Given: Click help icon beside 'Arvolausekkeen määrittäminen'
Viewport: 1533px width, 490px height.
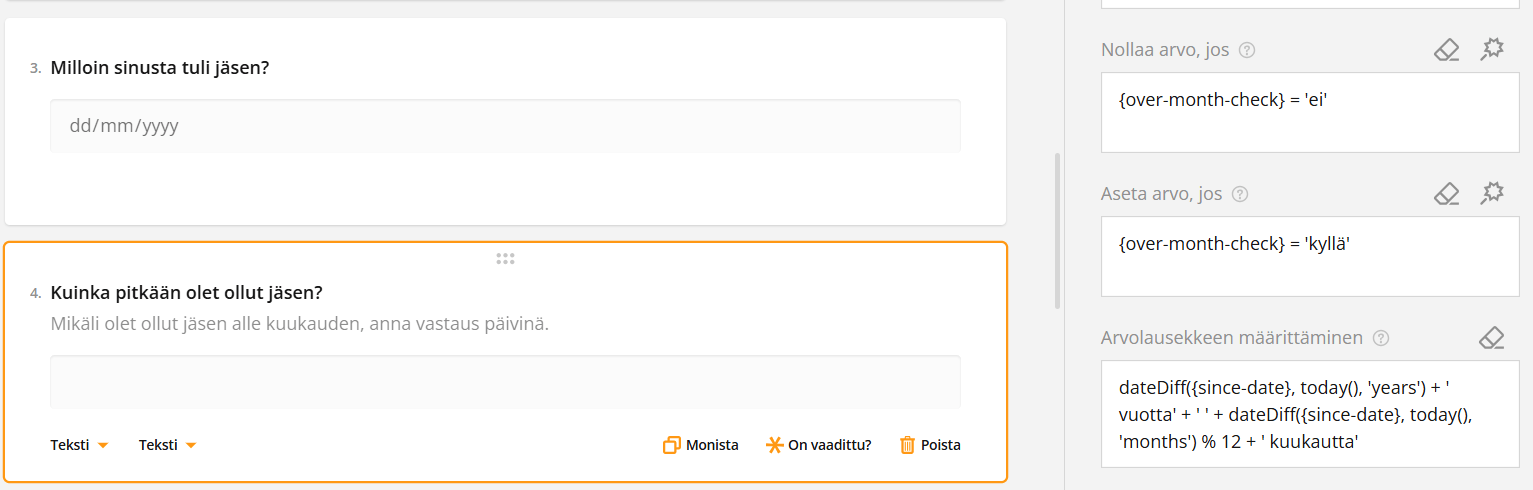Looking at the screenshot, I should pyautogui.click(x=1381, y=338).
